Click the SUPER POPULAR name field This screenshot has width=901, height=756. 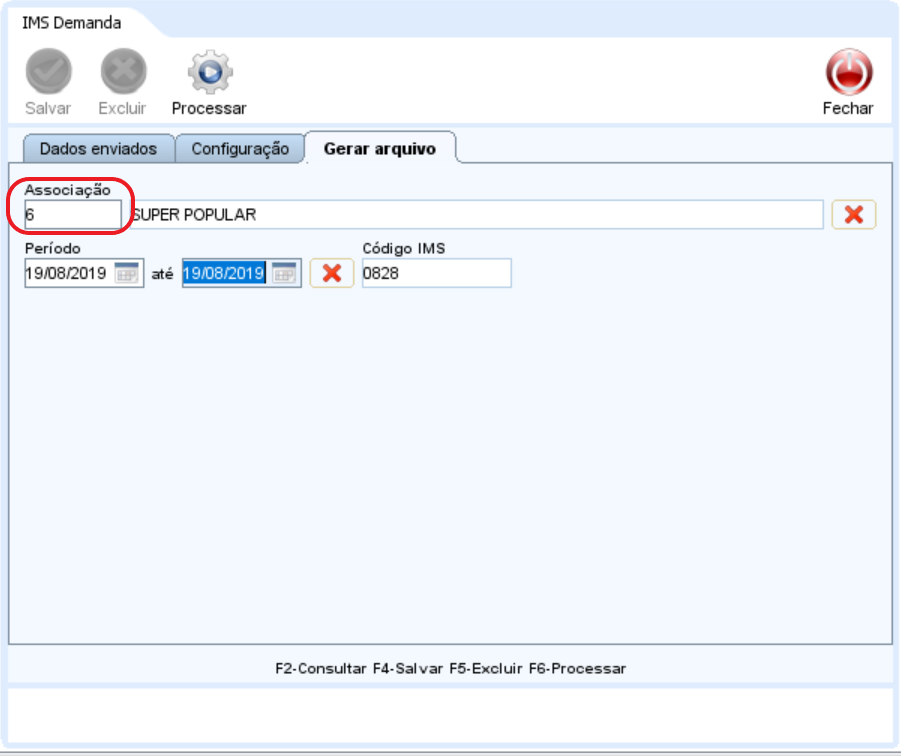[x=475, y=214]
